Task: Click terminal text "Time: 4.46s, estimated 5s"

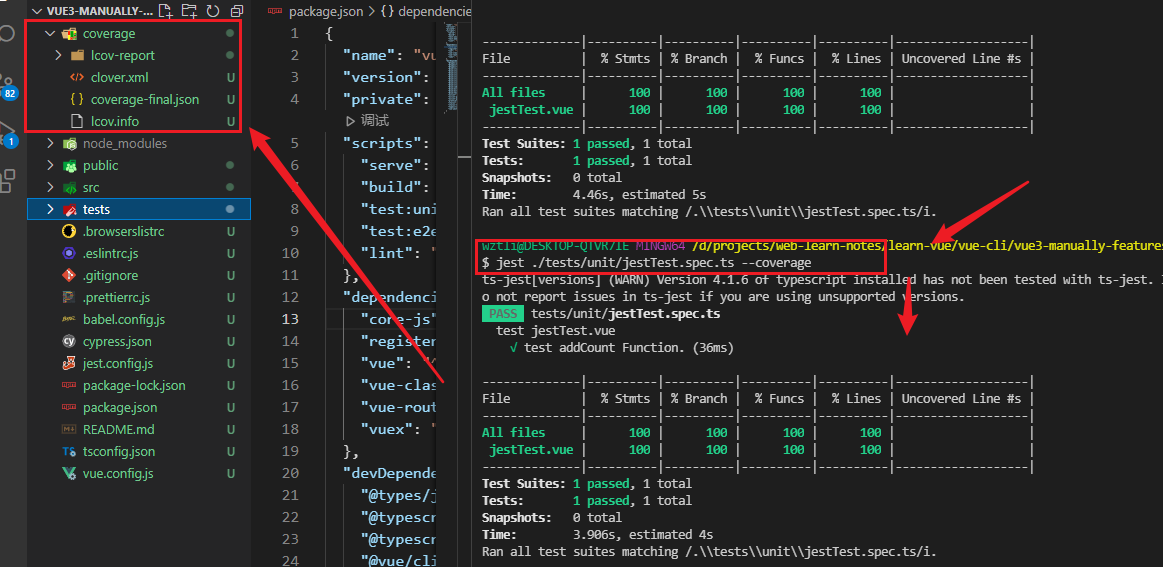Action: pos(594,194)
